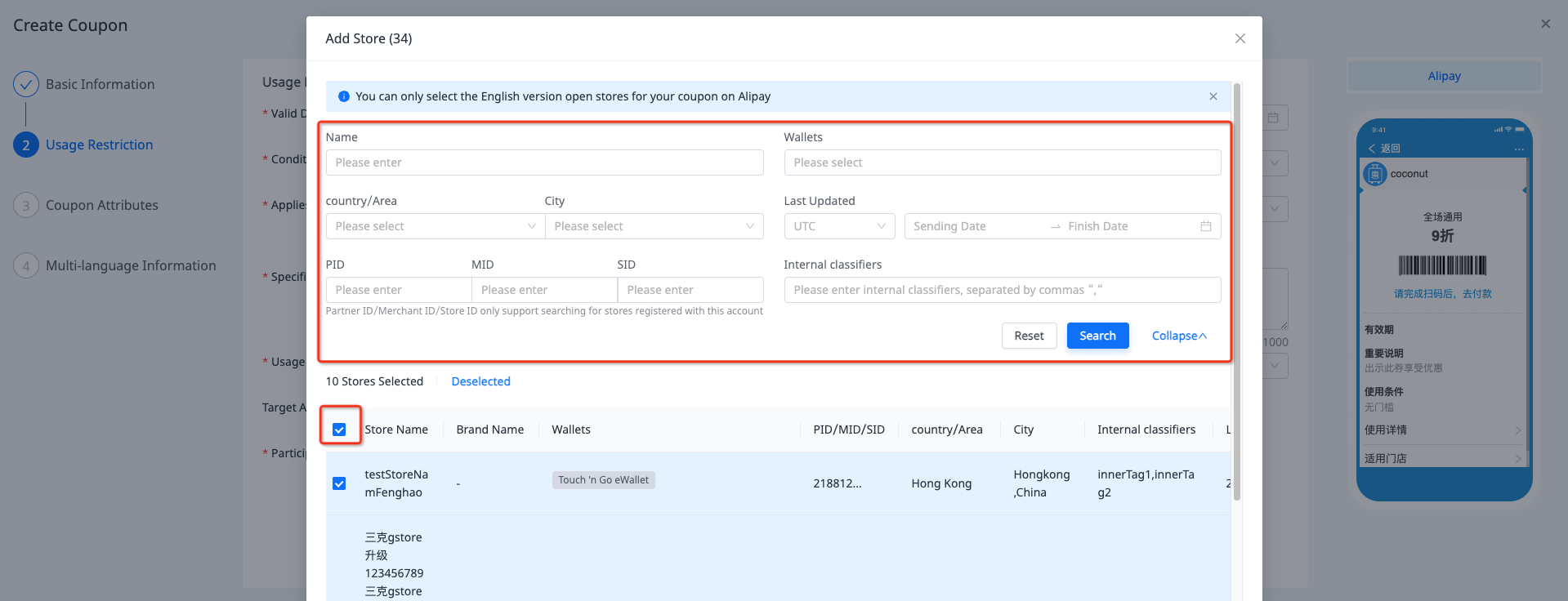Click the Basic Information checkmark step icon

click(x=26, y=84)
